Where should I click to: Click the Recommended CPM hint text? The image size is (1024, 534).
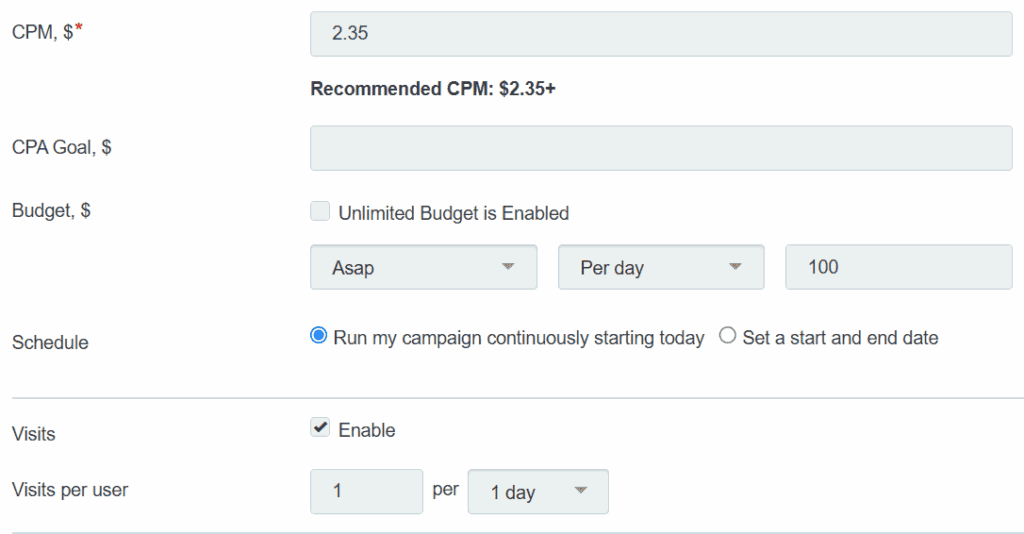point(433,89)
